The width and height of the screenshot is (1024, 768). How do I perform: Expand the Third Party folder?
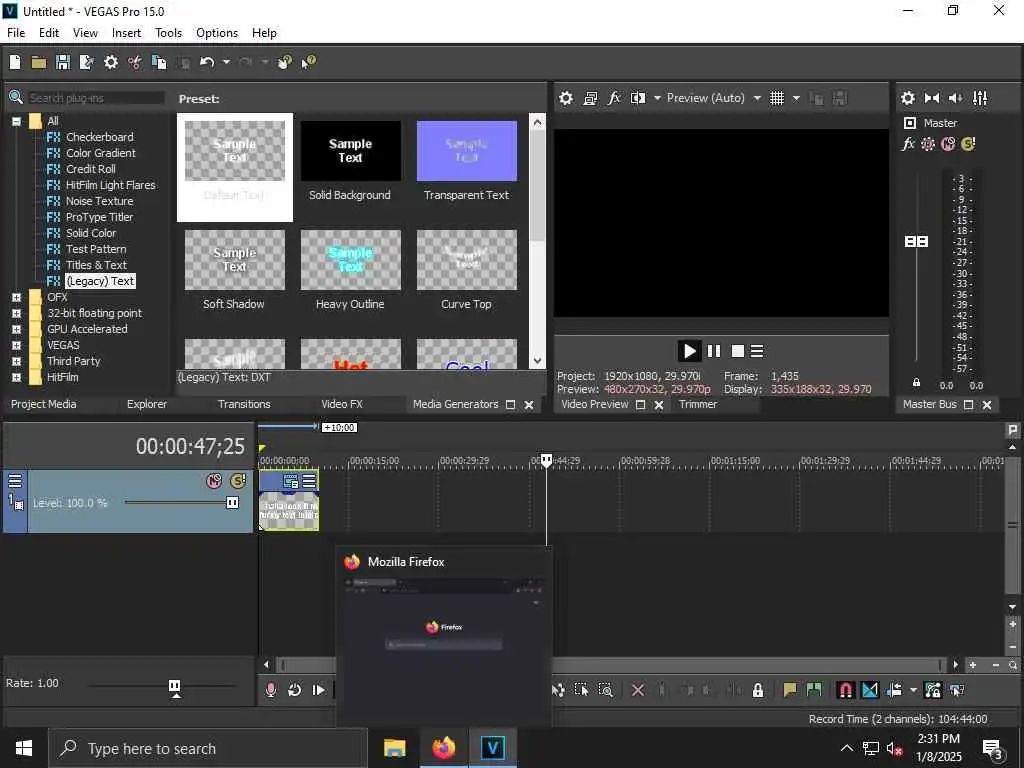pyautogui.click(x=16, y=361)
